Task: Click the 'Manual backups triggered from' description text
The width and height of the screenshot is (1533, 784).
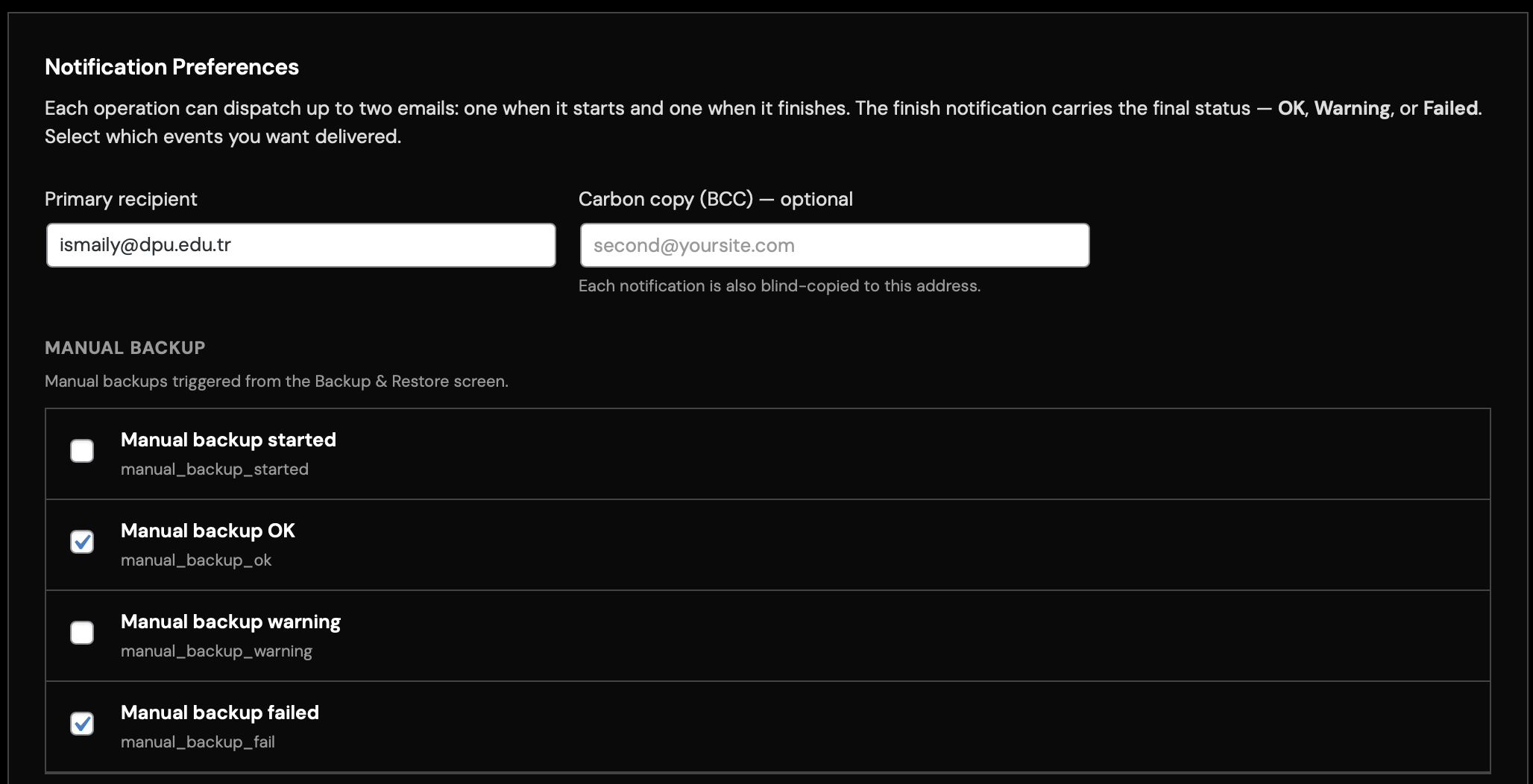Action: pyautogui.click(x=277, y=382)
